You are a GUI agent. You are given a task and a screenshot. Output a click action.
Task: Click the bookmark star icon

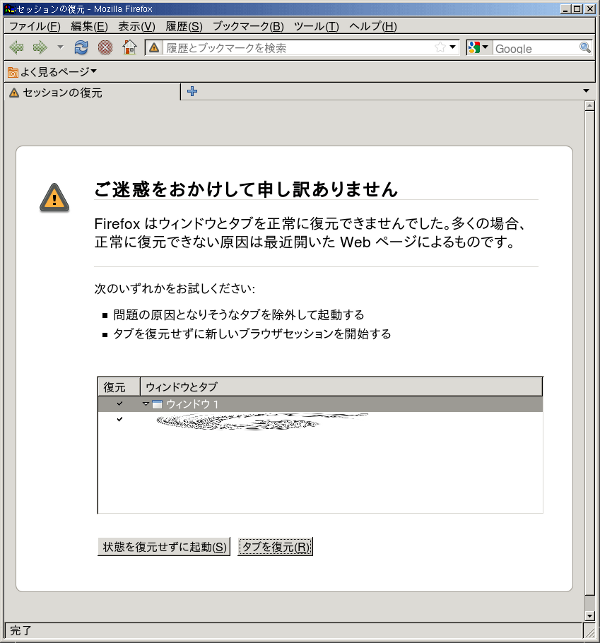pos(440,47)
